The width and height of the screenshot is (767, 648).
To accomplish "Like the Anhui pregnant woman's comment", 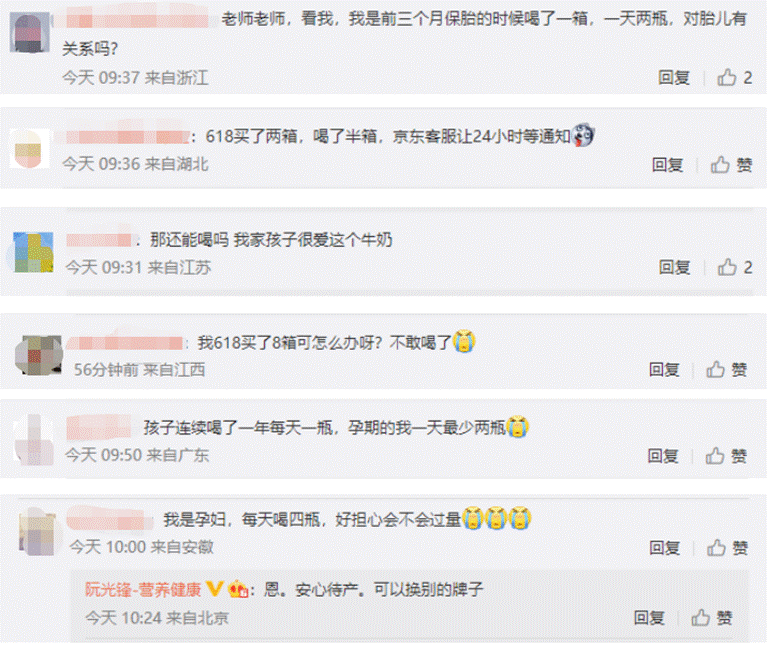I will click(727, 548).
